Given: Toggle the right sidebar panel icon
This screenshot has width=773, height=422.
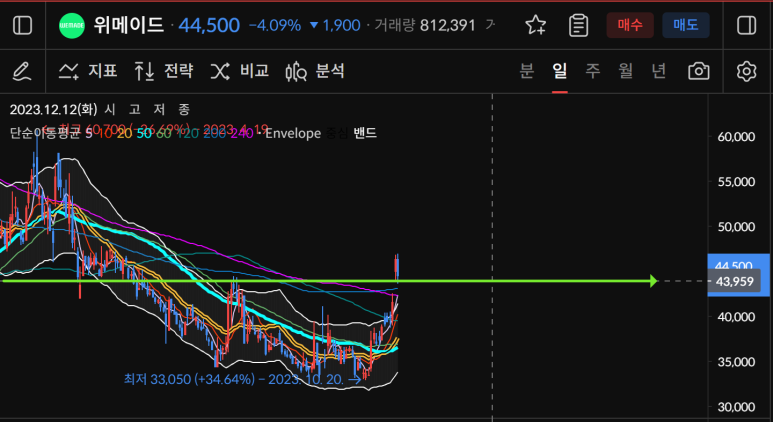Looking at the screenshot, I should (x=746, y=25).
